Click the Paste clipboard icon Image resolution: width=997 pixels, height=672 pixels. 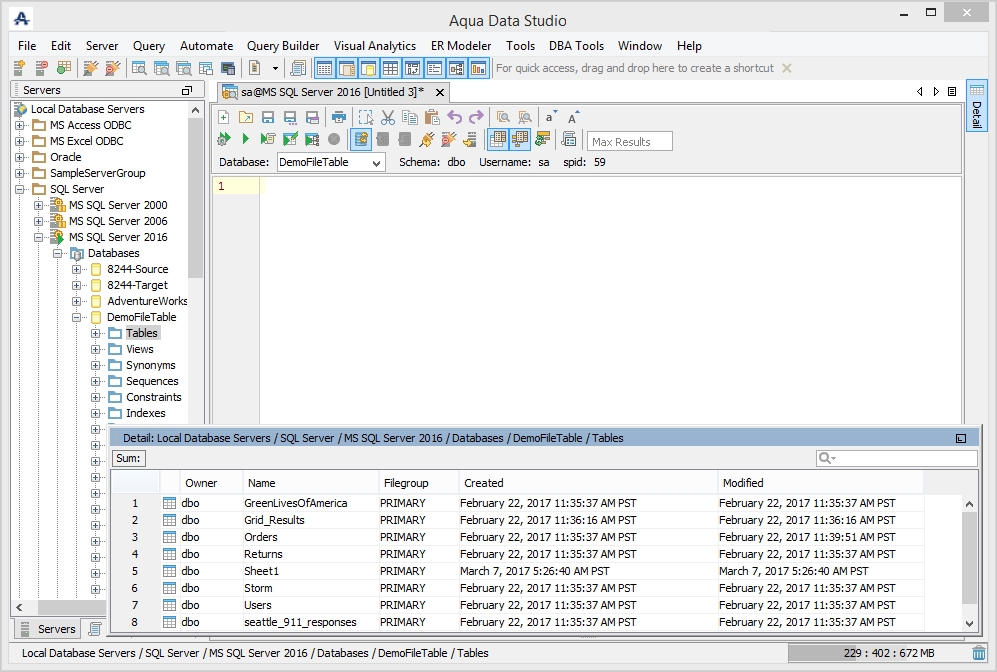(432, 117)
